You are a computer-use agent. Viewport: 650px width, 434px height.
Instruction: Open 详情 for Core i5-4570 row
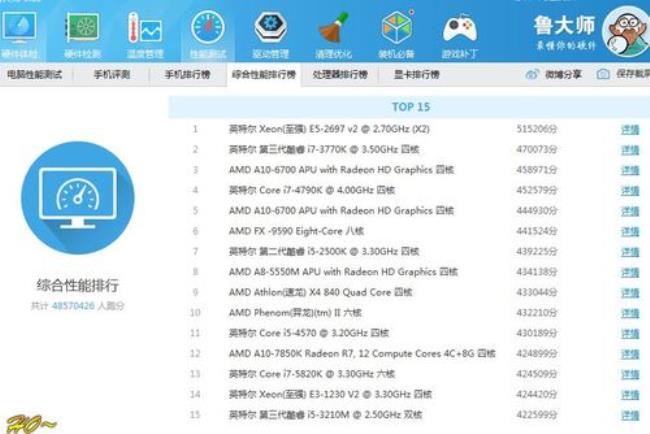[630, 333]
